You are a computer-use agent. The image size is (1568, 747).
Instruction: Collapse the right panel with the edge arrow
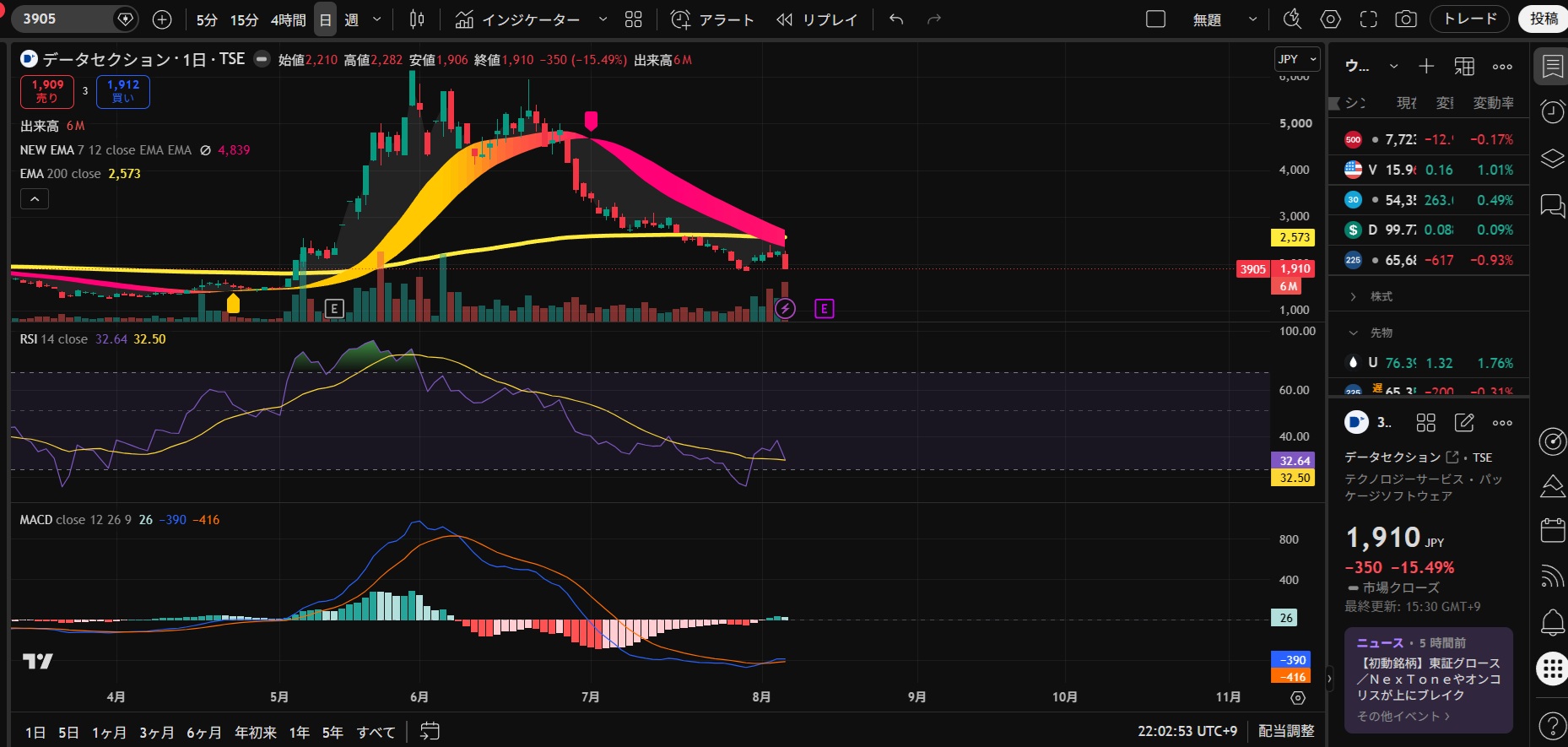pyautogui.click(x=1330, y=678)
